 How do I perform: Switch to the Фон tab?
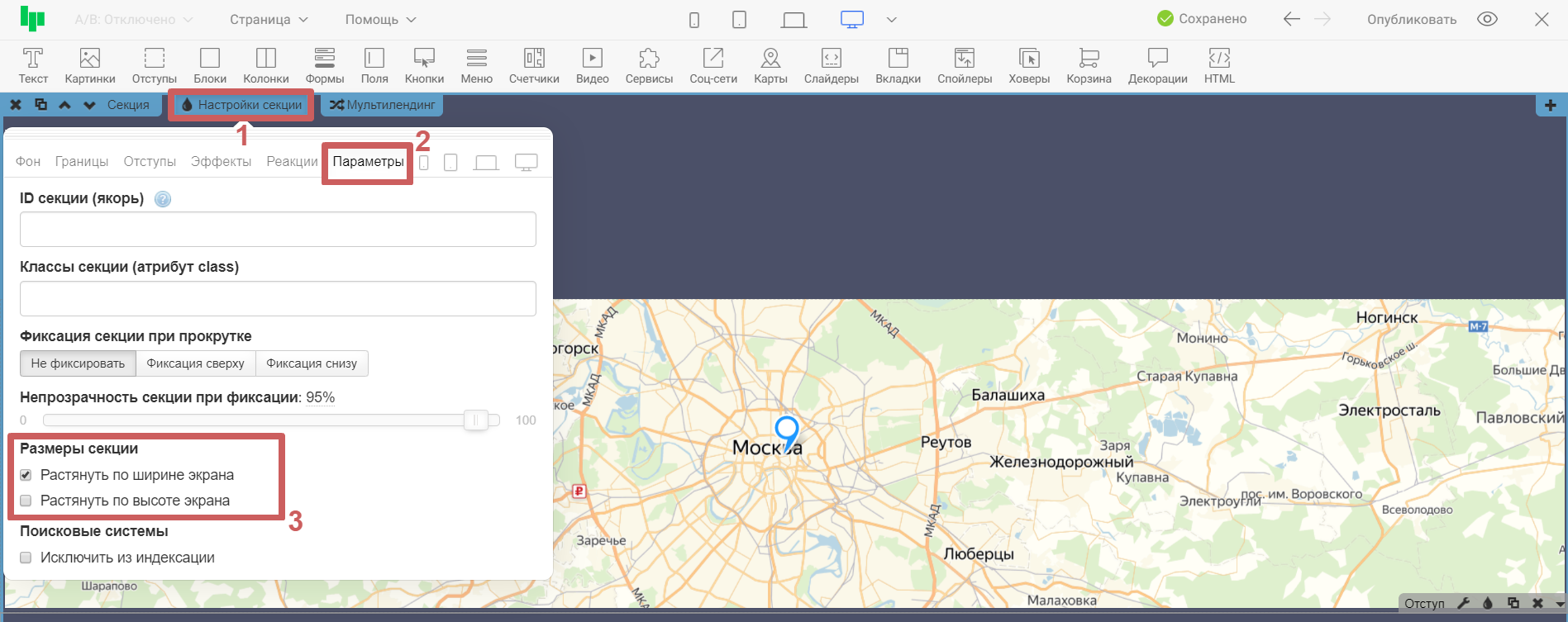[x=28, y=161]
